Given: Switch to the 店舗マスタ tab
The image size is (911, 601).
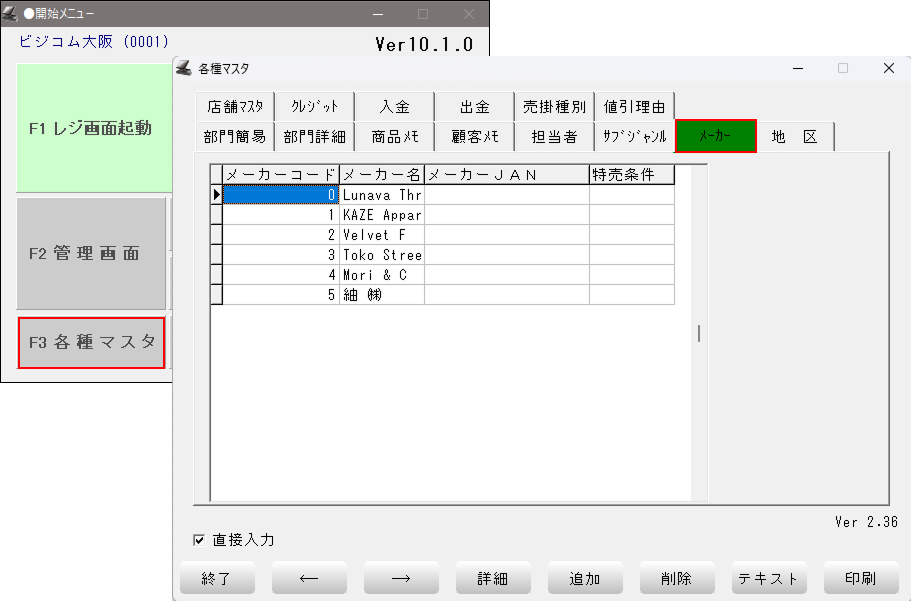Looking at the screenshot, I should (x=235, y=106).
